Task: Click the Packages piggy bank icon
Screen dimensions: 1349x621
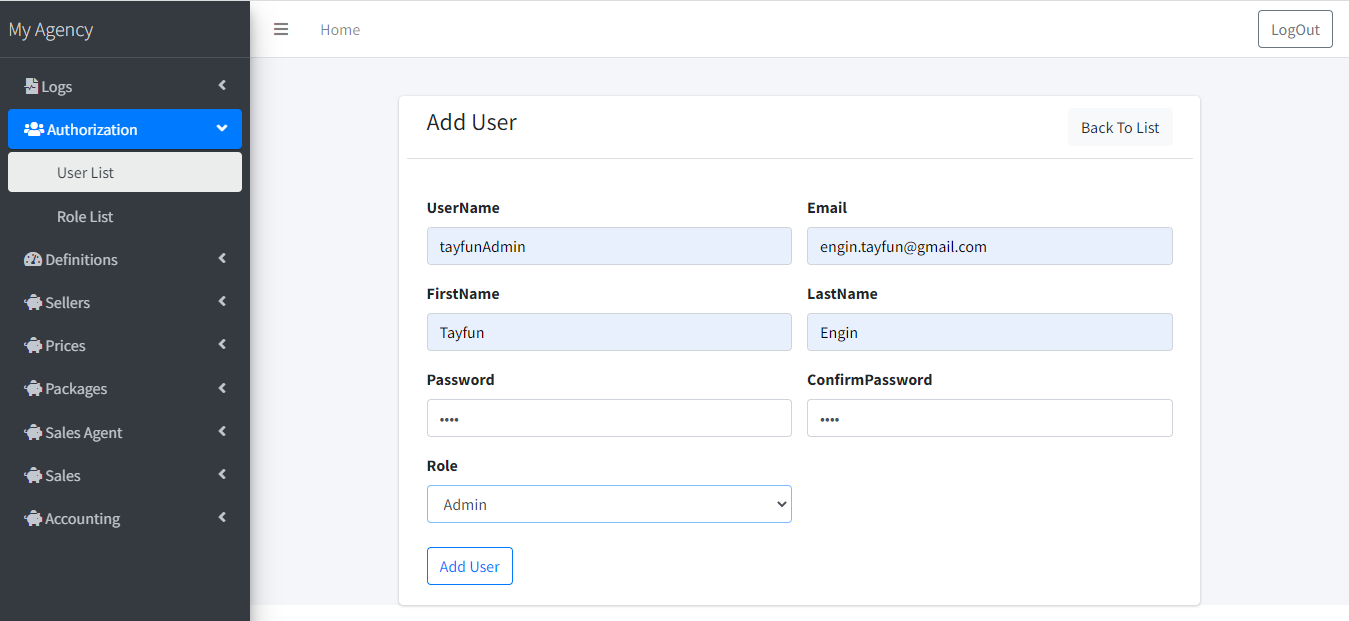Action: click(33, 388)
